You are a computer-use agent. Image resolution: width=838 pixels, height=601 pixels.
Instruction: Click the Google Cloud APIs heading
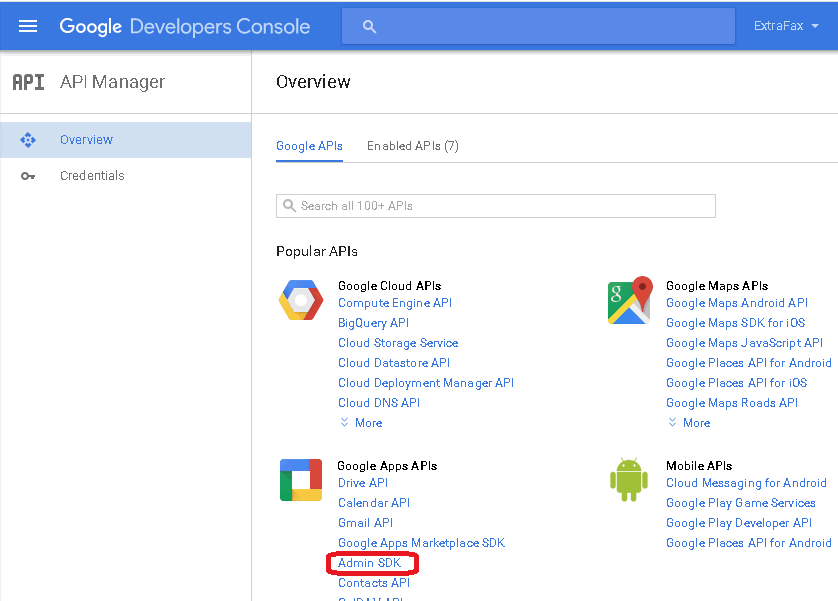coord(390,286)
